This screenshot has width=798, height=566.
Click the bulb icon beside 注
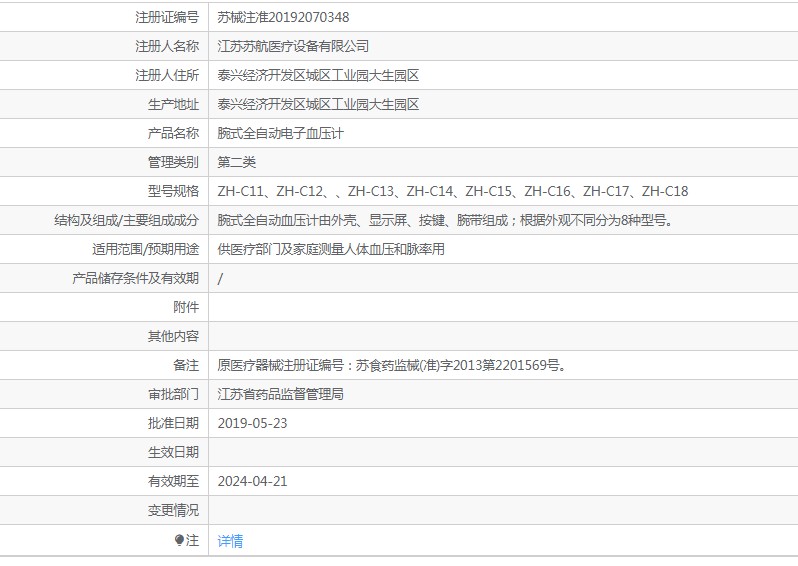coord(179,540)
